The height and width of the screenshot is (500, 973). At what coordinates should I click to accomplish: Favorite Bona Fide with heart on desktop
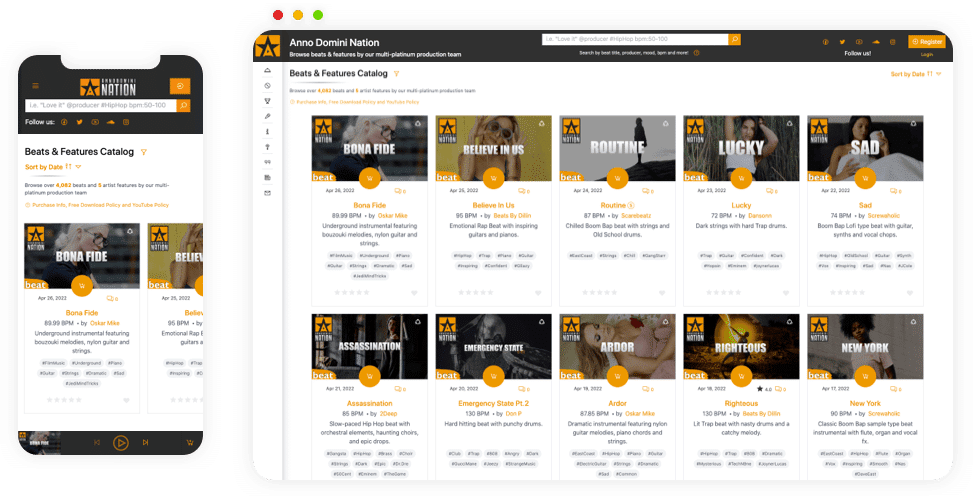414,293
